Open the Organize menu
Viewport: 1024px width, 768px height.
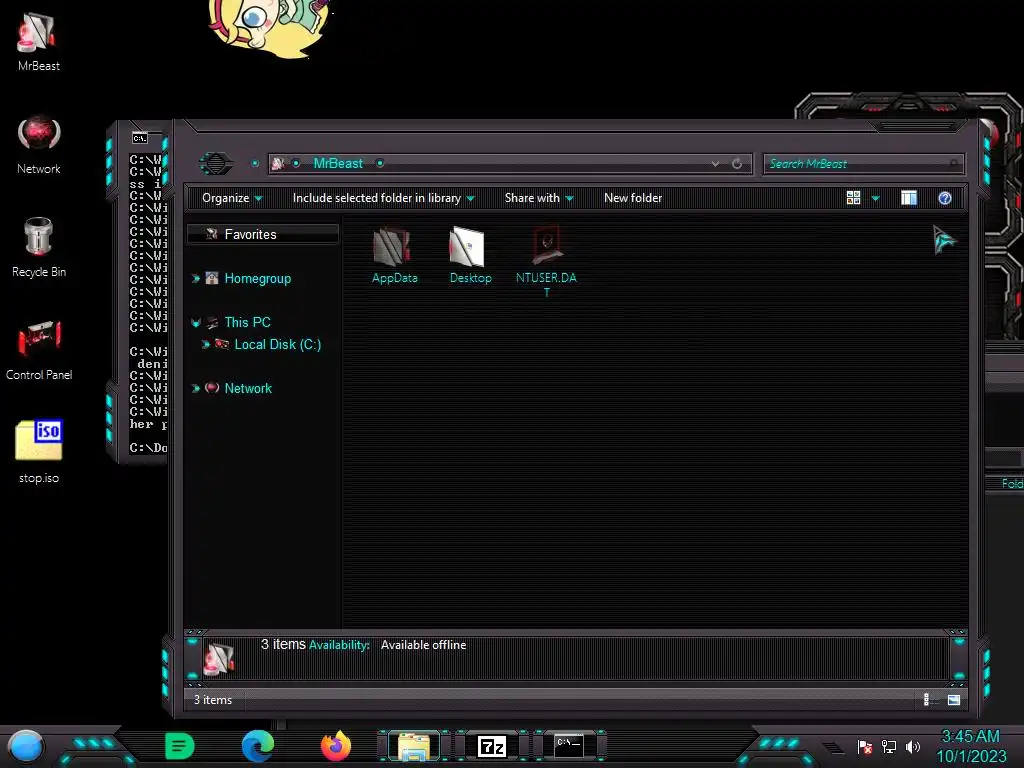[232, 198]
